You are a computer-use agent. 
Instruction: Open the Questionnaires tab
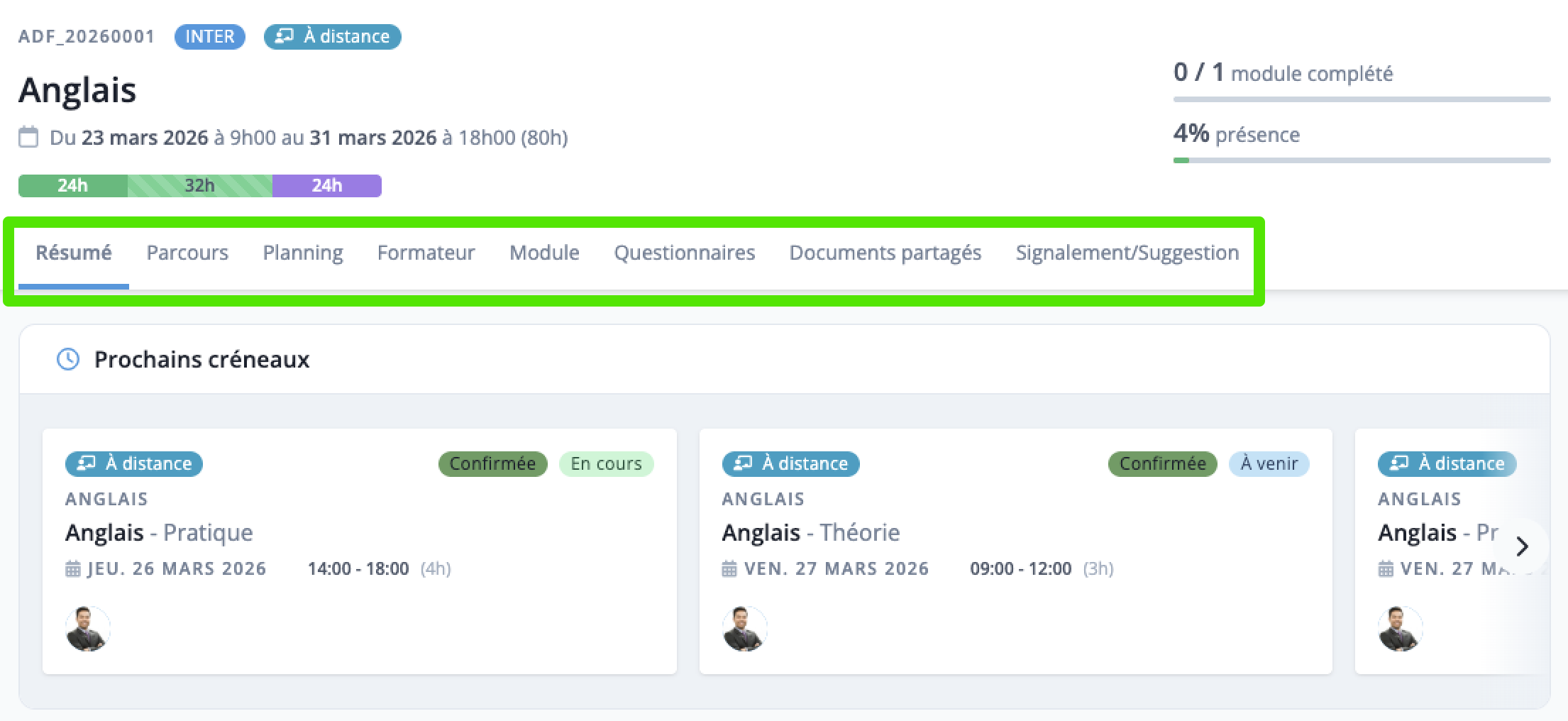point(685,253)
